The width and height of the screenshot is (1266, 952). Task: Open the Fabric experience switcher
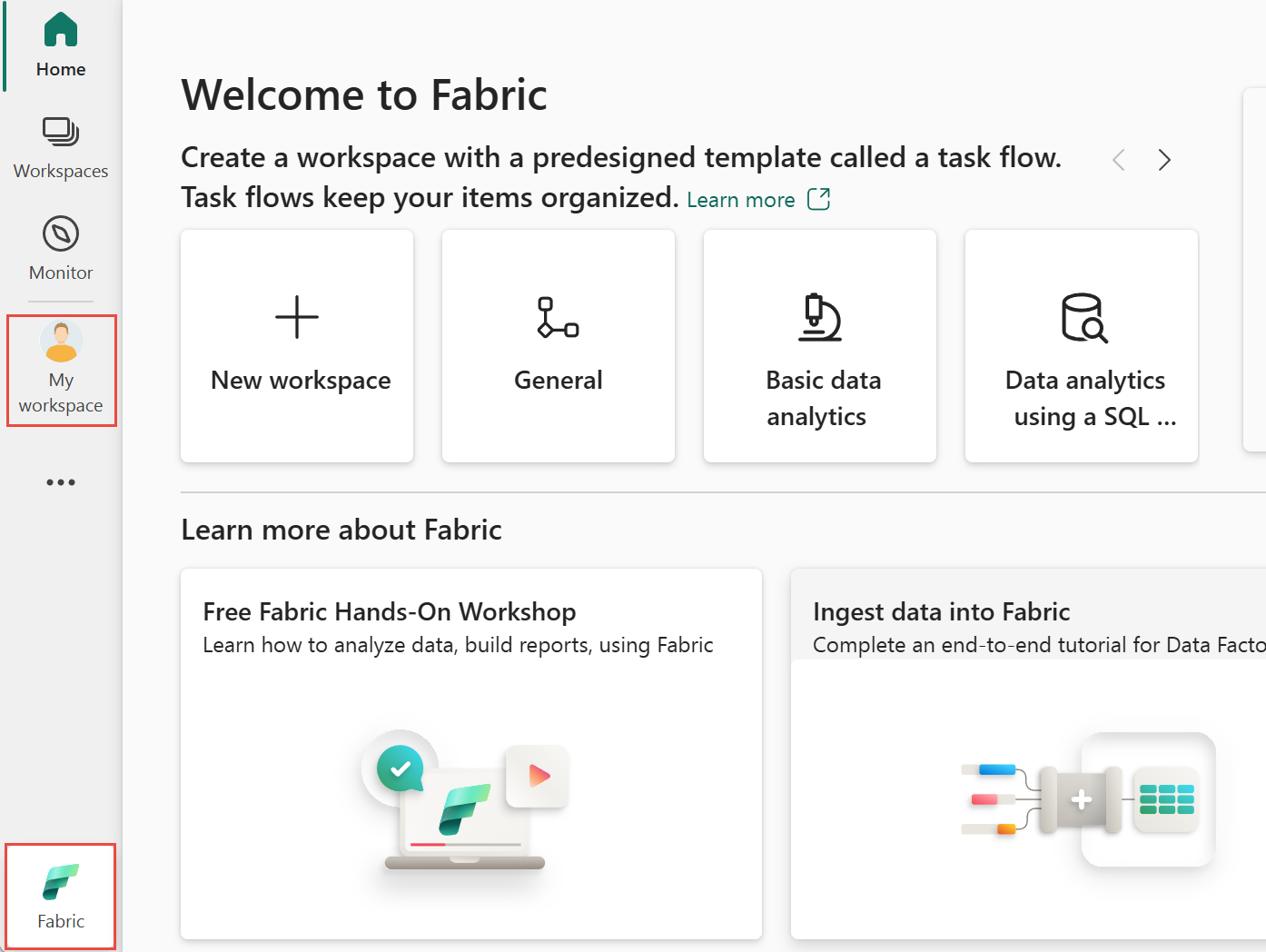point(61,897)
